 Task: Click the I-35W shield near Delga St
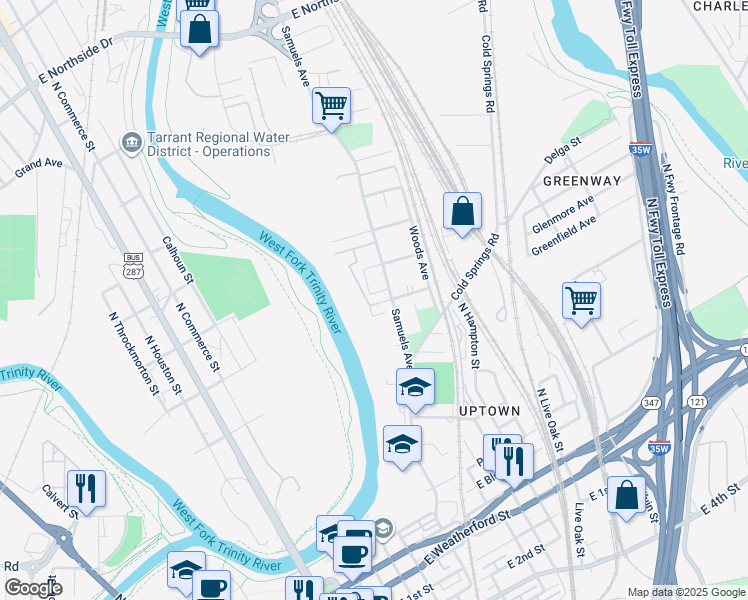640,149
